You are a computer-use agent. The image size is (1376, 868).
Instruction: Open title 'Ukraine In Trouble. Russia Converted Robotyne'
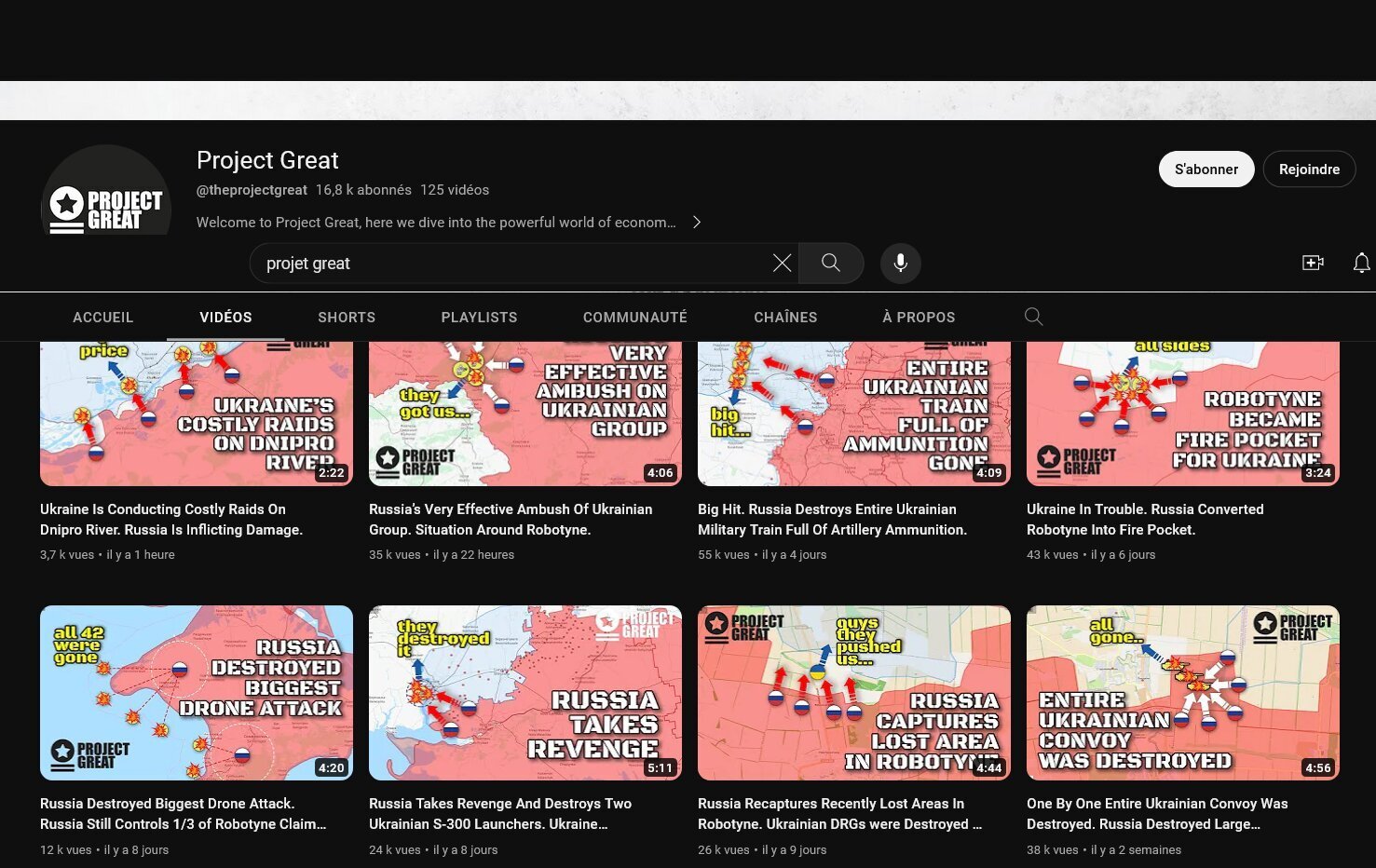coord(1145,520)
